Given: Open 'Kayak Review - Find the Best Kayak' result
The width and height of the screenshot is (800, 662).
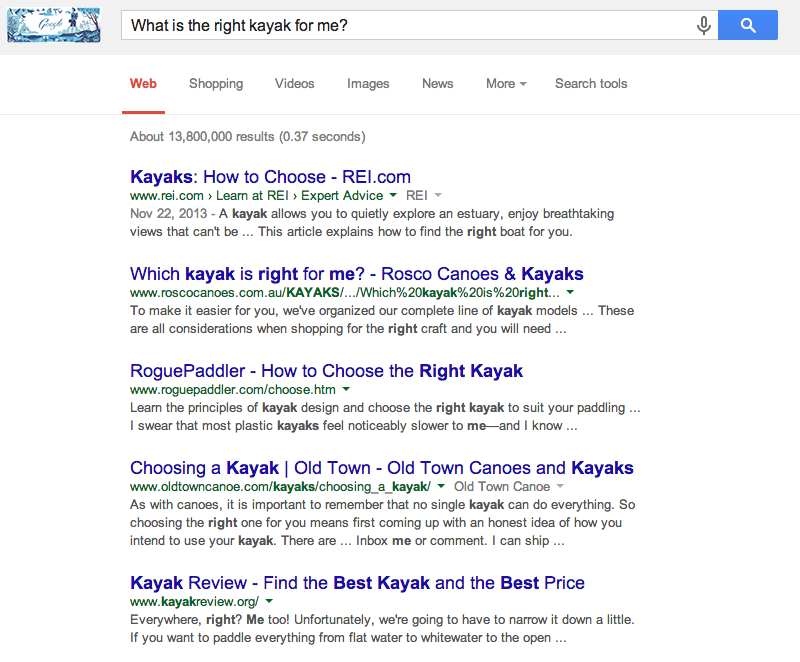Looking at the screenshot, I should [357, 582].
